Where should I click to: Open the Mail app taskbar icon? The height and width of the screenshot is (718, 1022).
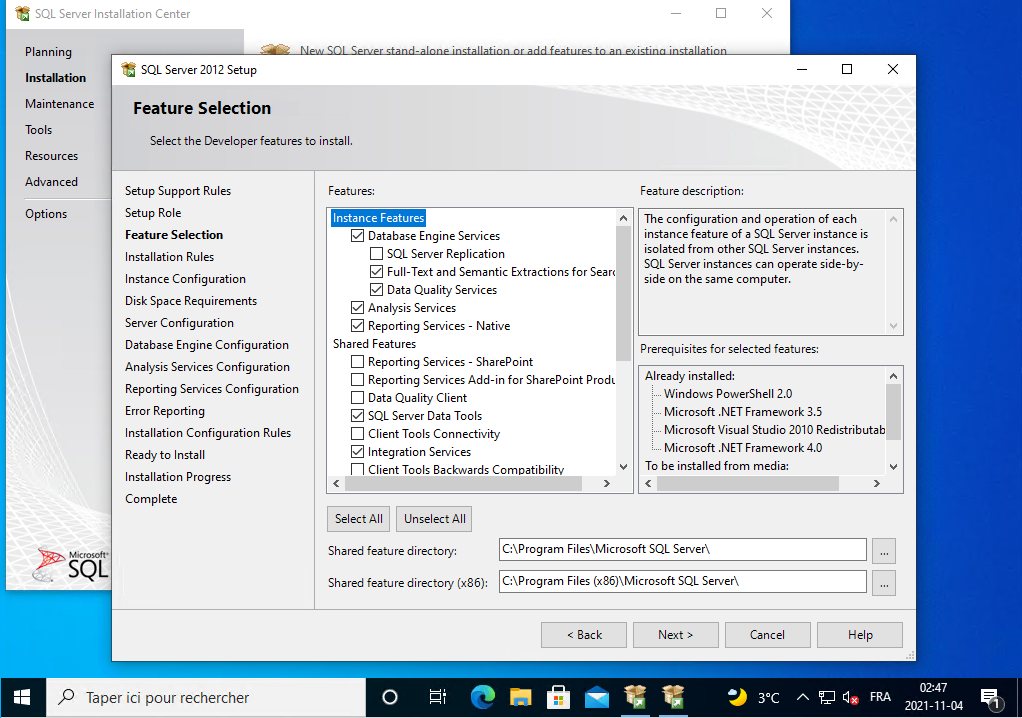tap(597, 697)
